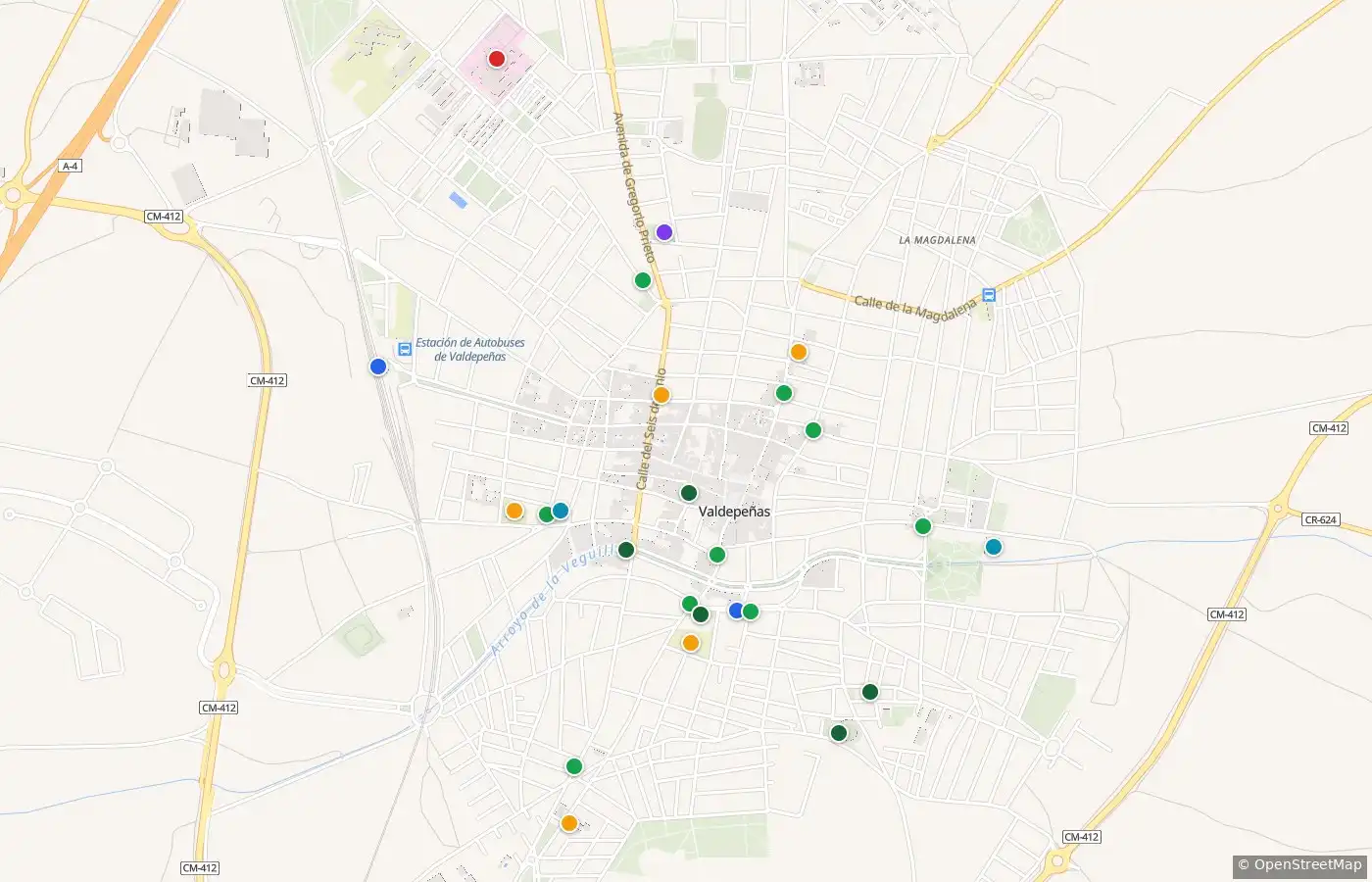Open the OpenStreetMap attribution link
Image resolution: width=1372 pixels, height=882 pixels.
coord(1299,864)
